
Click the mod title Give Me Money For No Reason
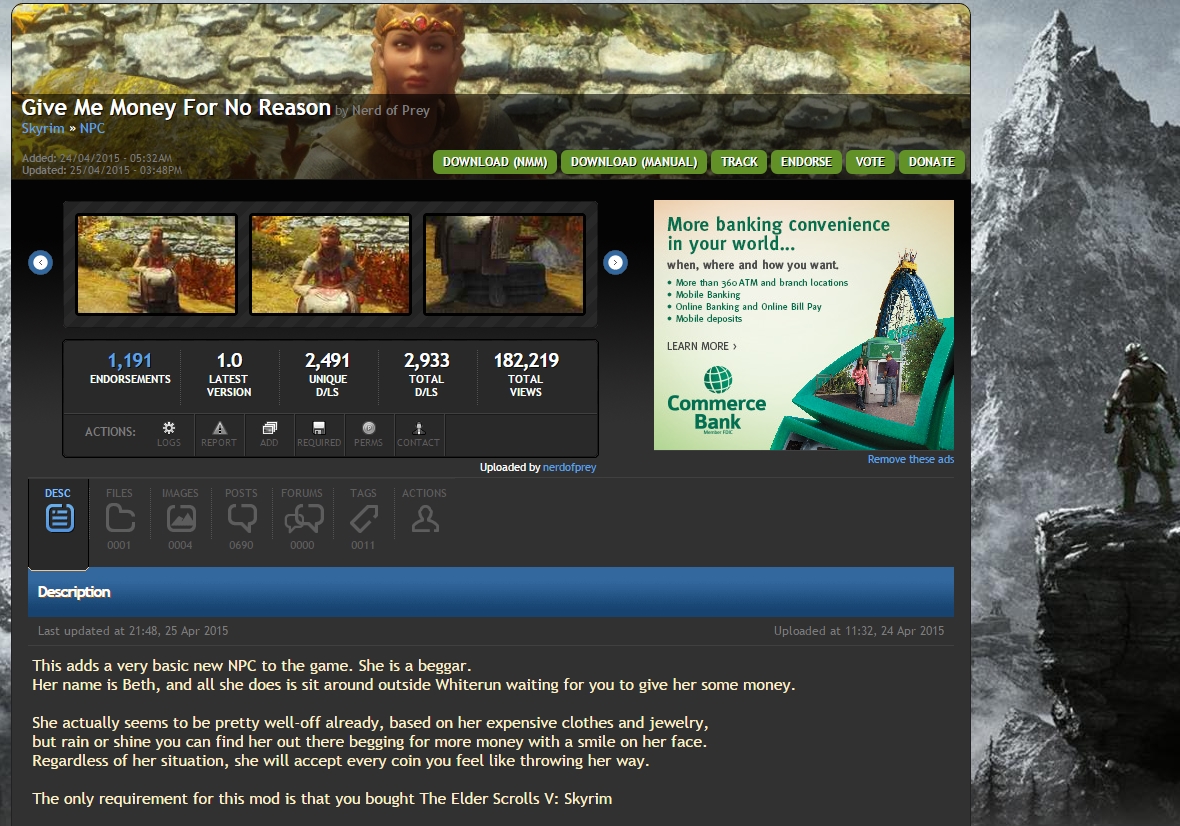176,108
